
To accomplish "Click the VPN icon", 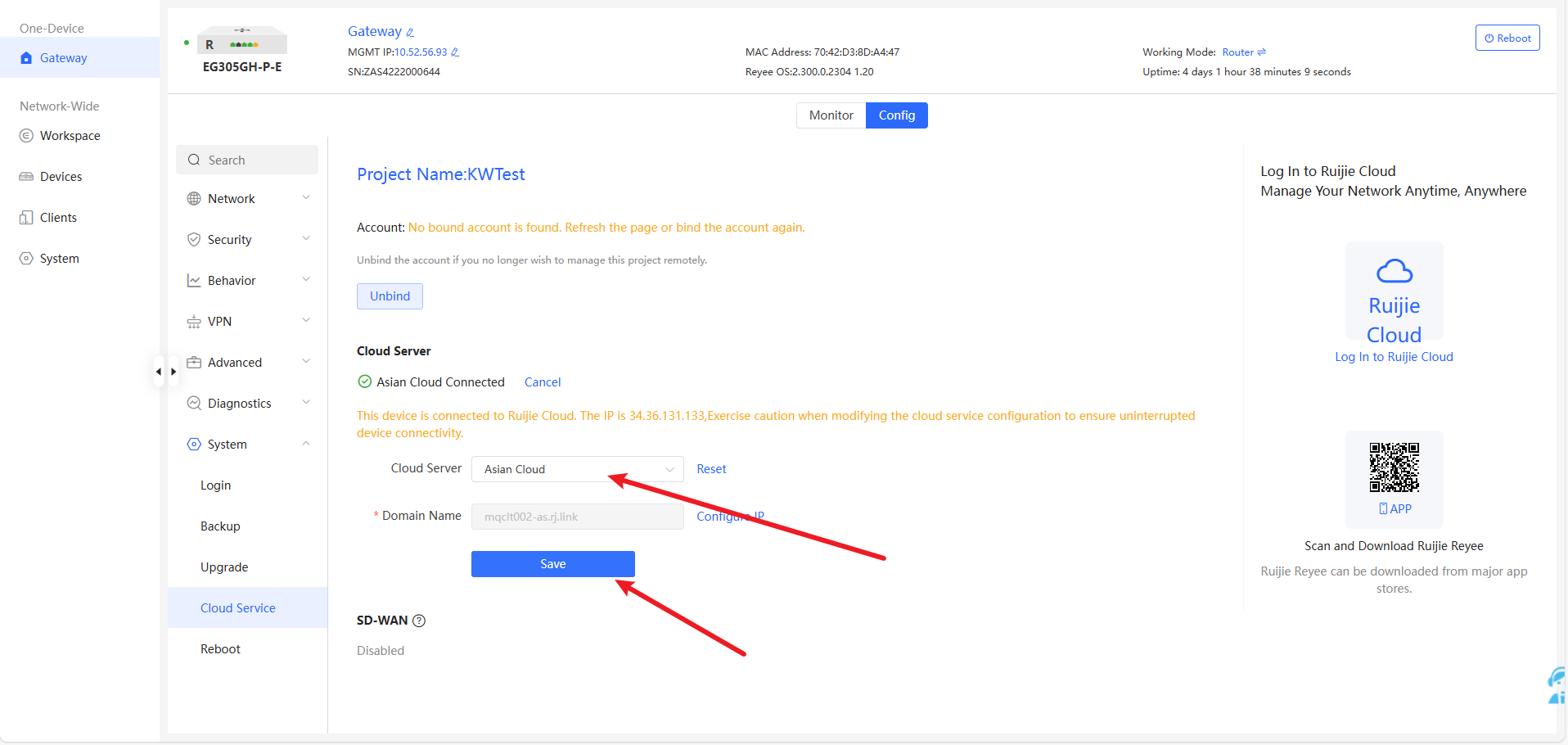I will [194, 321].
